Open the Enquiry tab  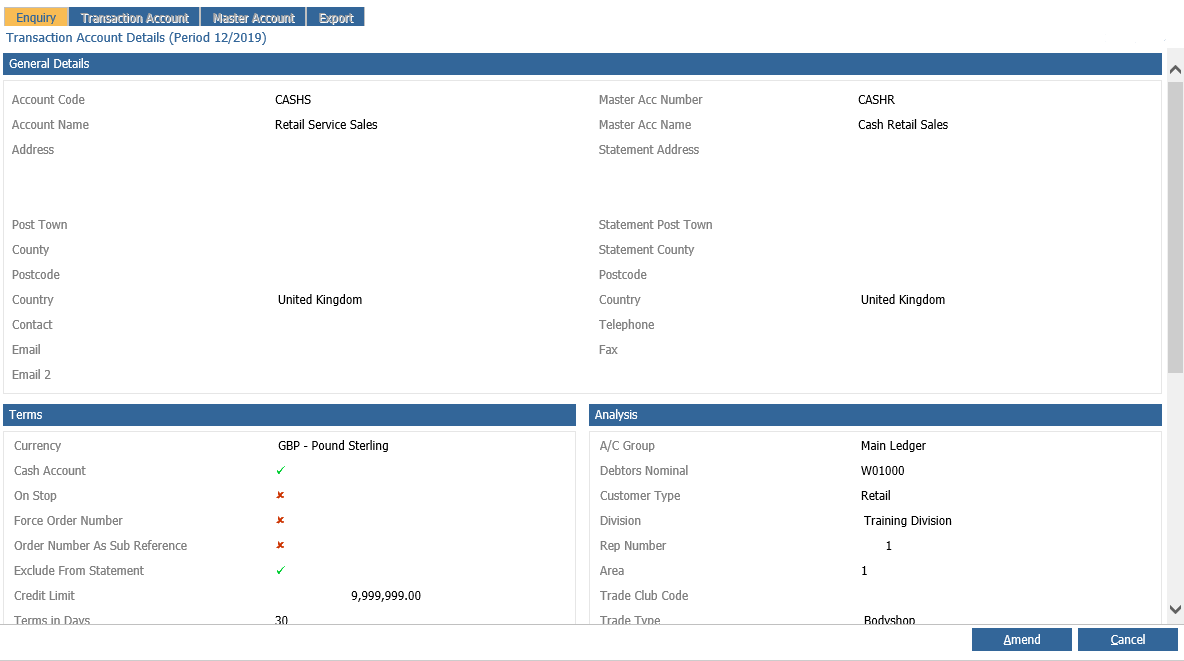(x=35, y=17)
